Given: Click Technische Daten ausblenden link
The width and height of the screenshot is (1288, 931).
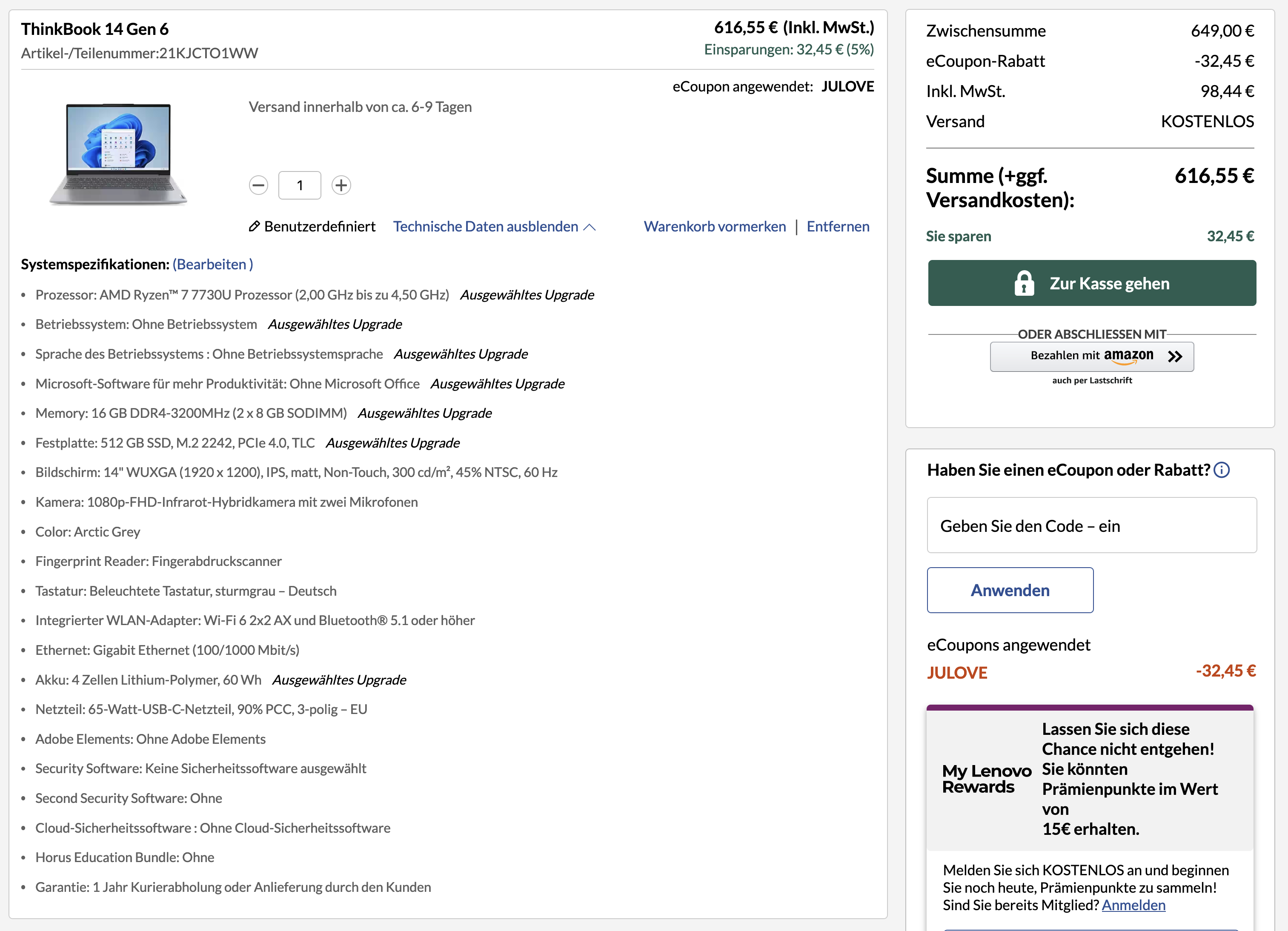Looking at the screenshot, I should point(486,226).
